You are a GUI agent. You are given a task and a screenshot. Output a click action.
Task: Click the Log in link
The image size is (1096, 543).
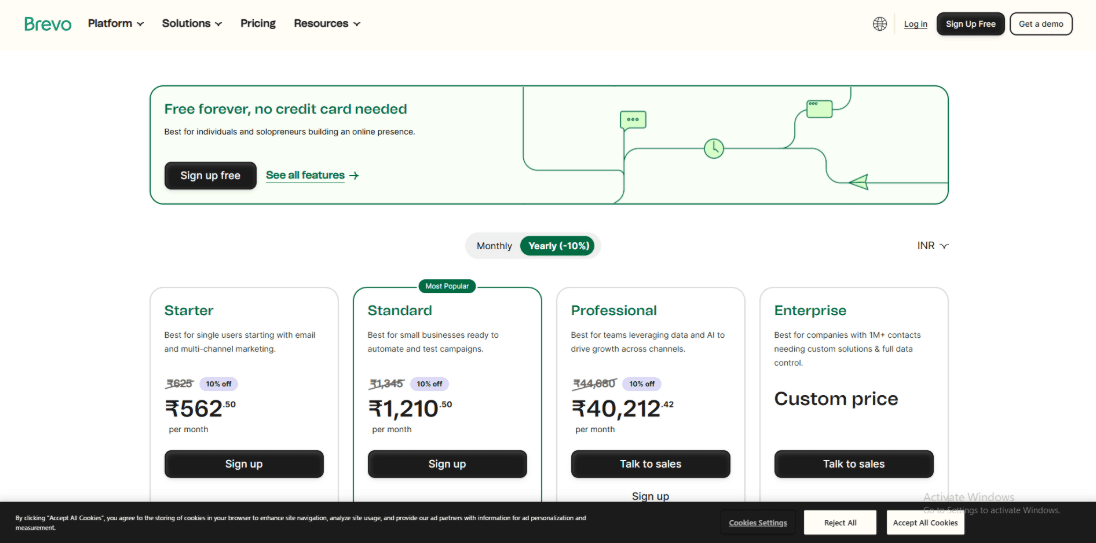(916, 24)
